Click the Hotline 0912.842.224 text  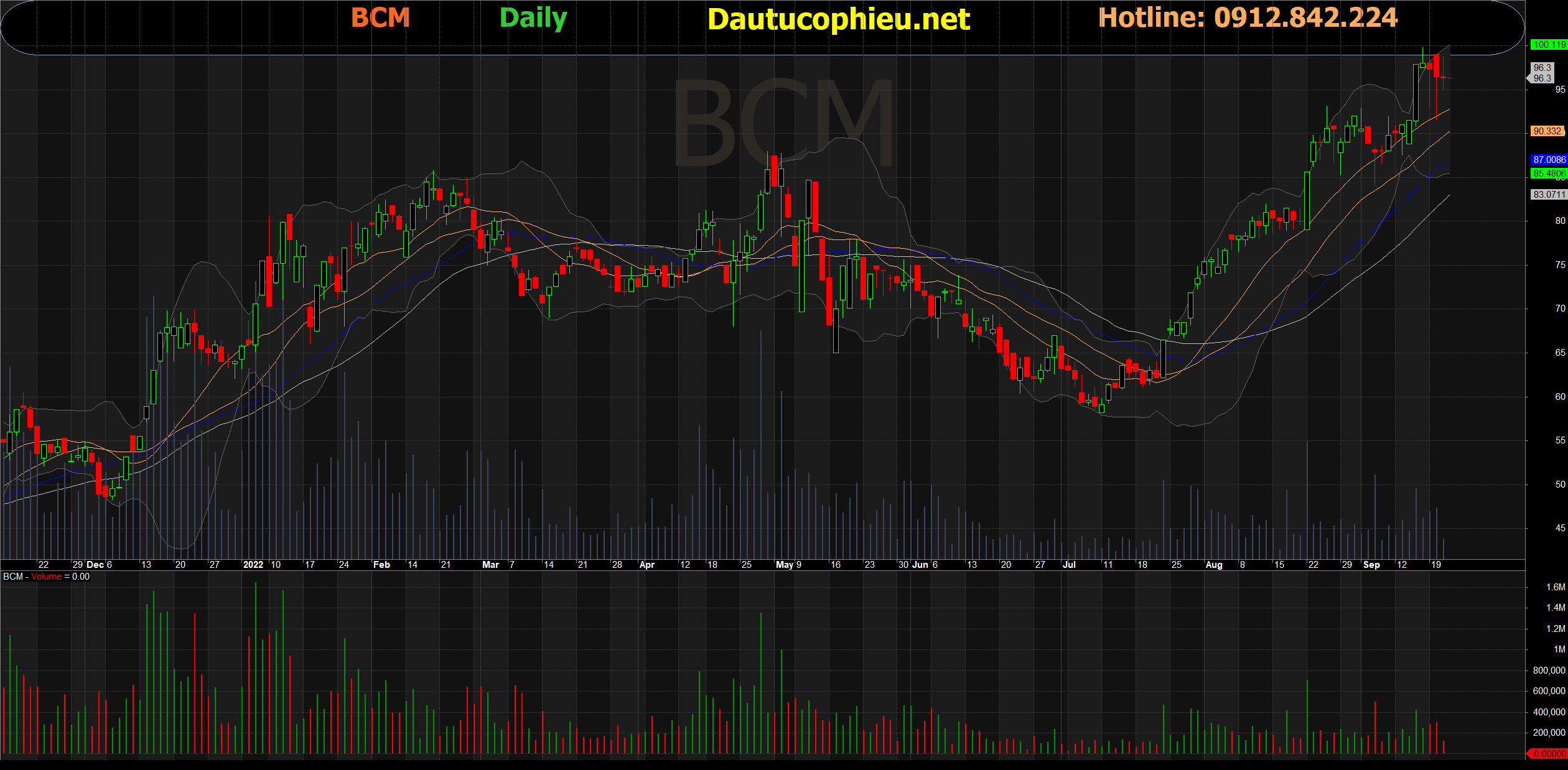click(x=1248, y=17)
